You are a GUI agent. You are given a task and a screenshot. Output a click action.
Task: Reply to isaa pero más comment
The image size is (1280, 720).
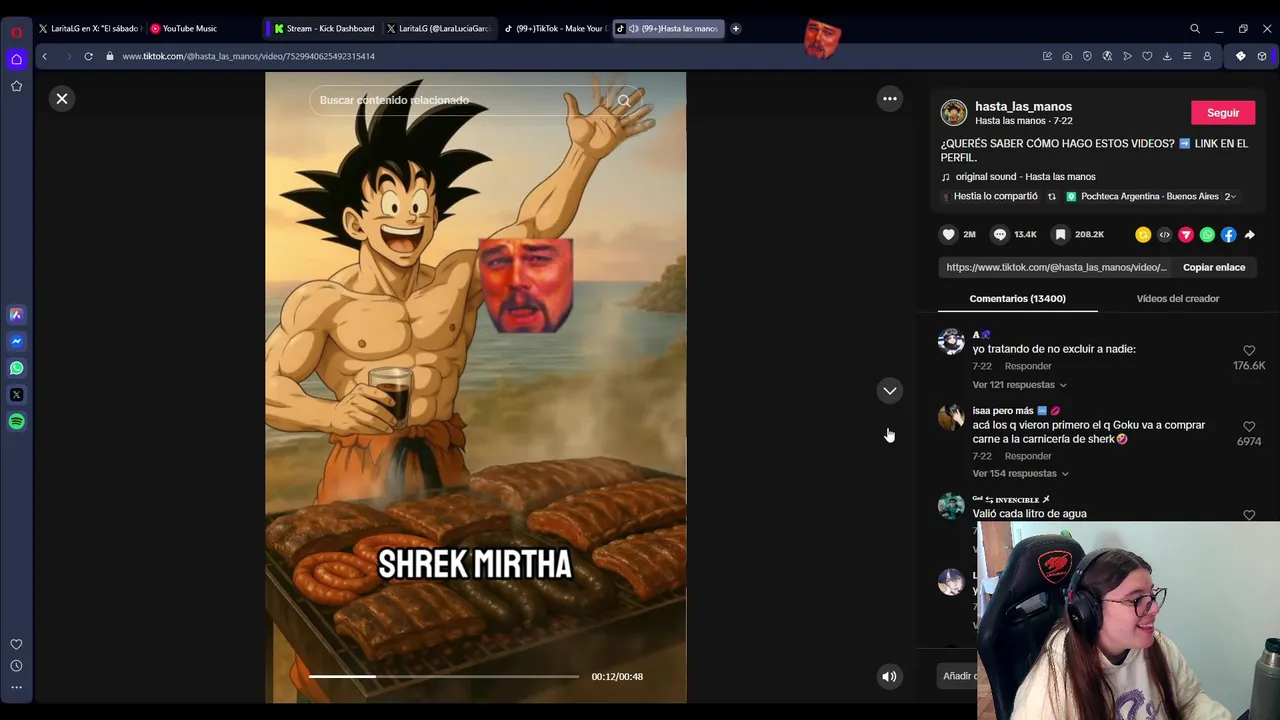point(1028,456)
